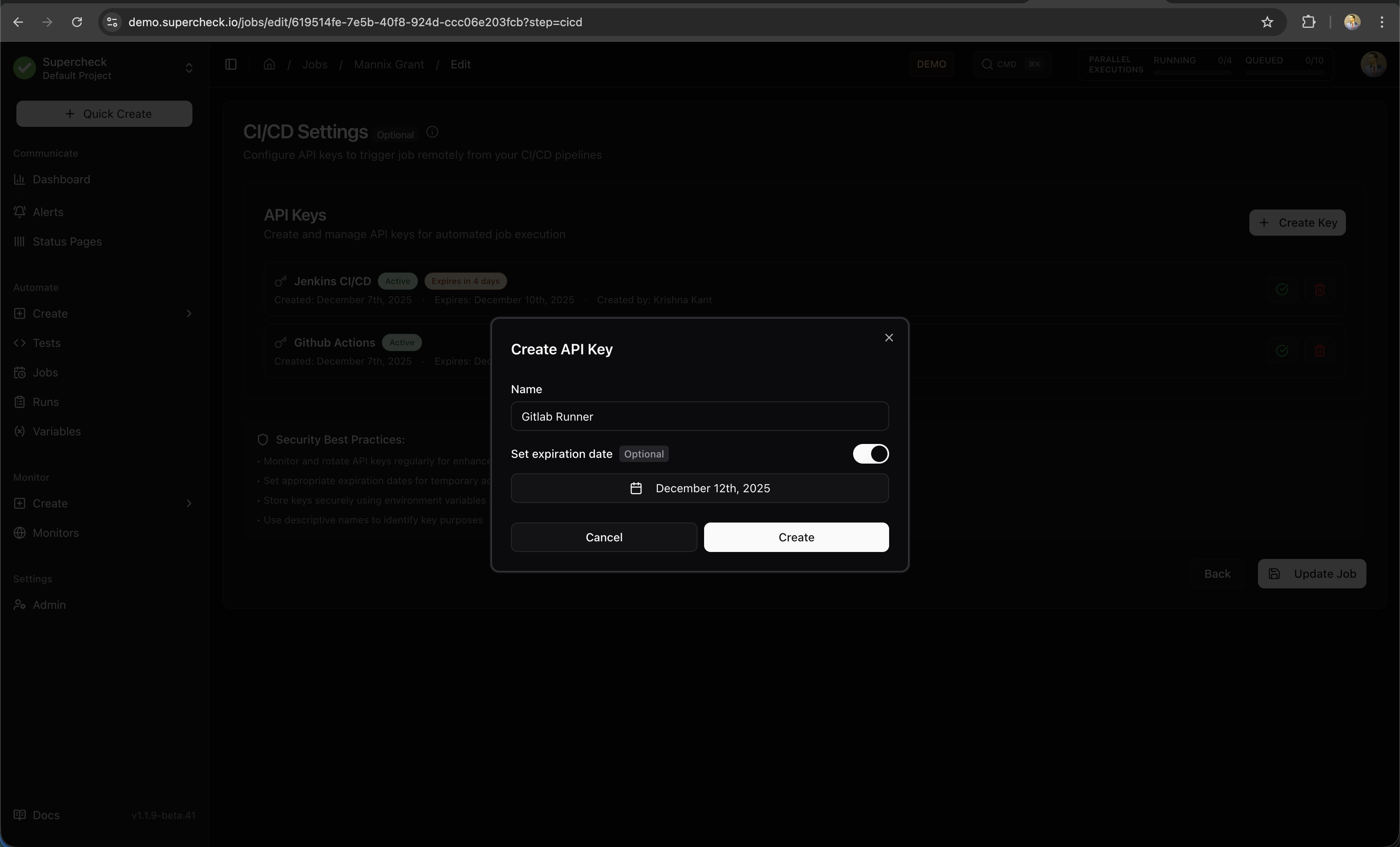The width and height of the screenshot is (1400, 847).
Task: Collapse the left sidebar panel
Action: (x=231, y=64)
